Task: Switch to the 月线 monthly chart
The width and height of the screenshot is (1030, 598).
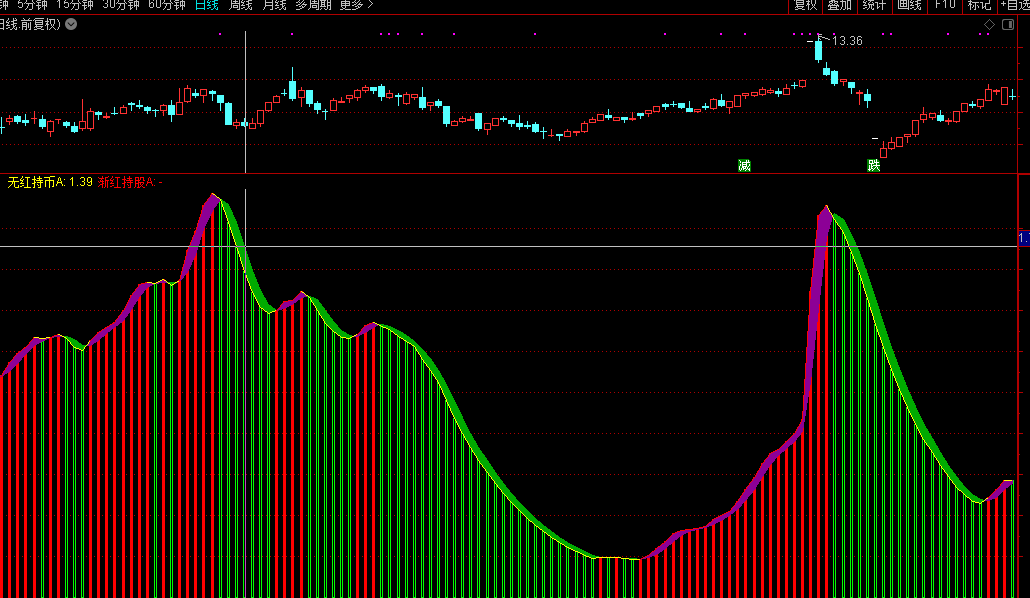Action: [x=274, y=5]
